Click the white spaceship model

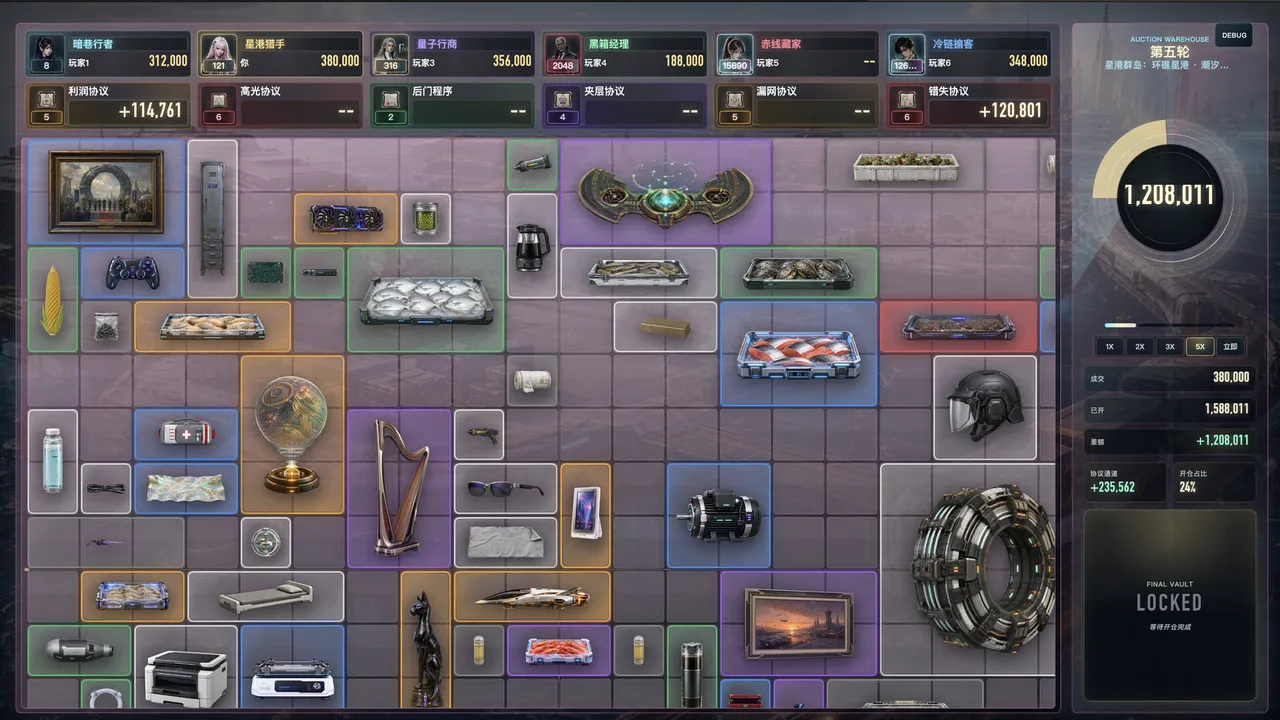(x=532, y=597)
